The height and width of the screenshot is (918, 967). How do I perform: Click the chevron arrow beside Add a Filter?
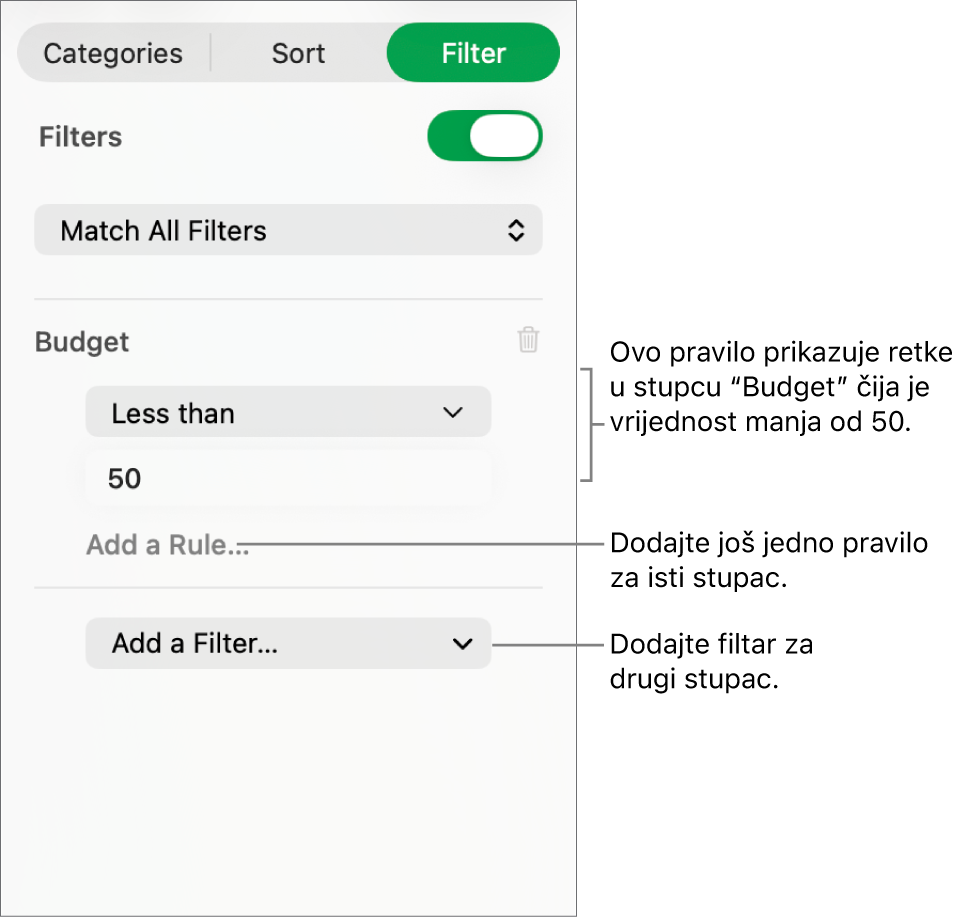pos(462,644)
